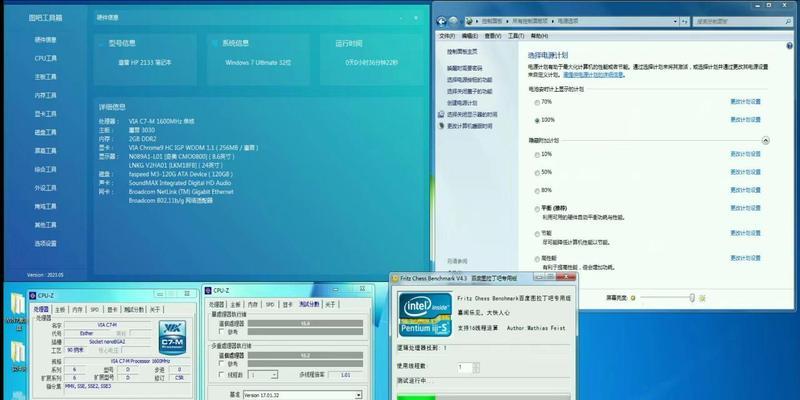The height and width of the screenshot is (400, 800).
Task: Tick the single-thread 参考 checkbox in CPU-Z
Action: [221, 332]
